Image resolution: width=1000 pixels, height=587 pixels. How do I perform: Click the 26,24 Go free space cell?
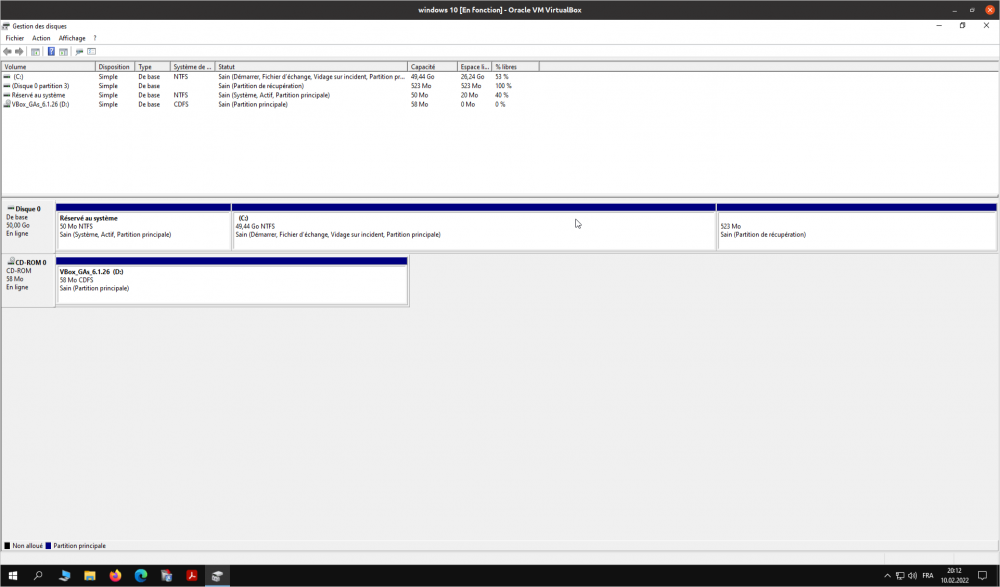[473, 77]
